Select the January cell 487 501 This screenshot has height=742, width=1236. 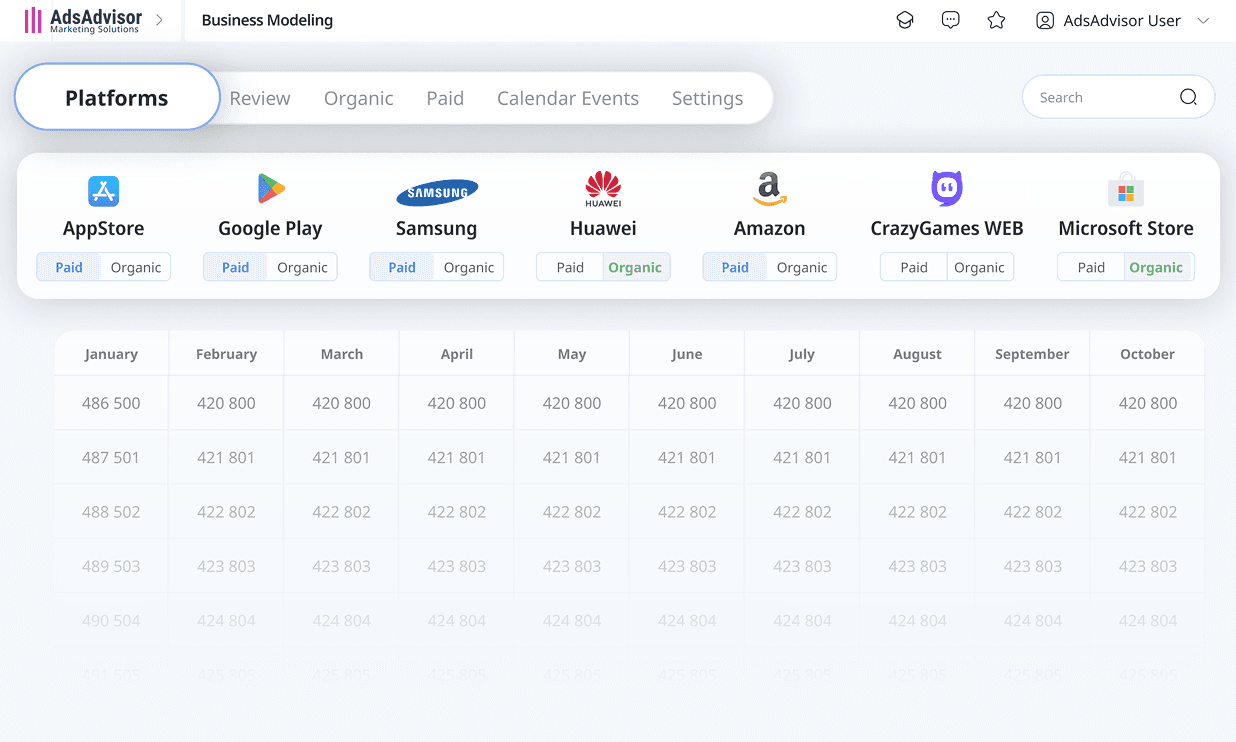[x=111, y=457]
